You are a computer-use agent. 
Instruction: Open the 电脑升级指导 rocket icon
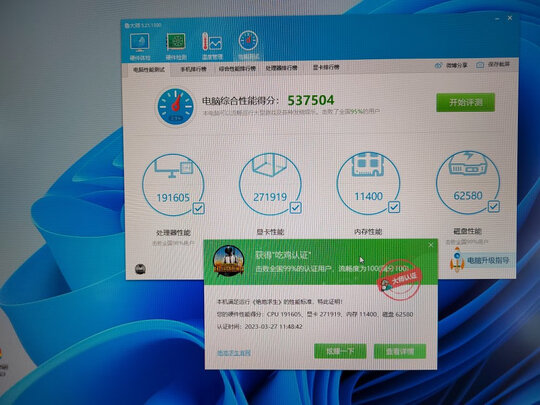point(457,260)
